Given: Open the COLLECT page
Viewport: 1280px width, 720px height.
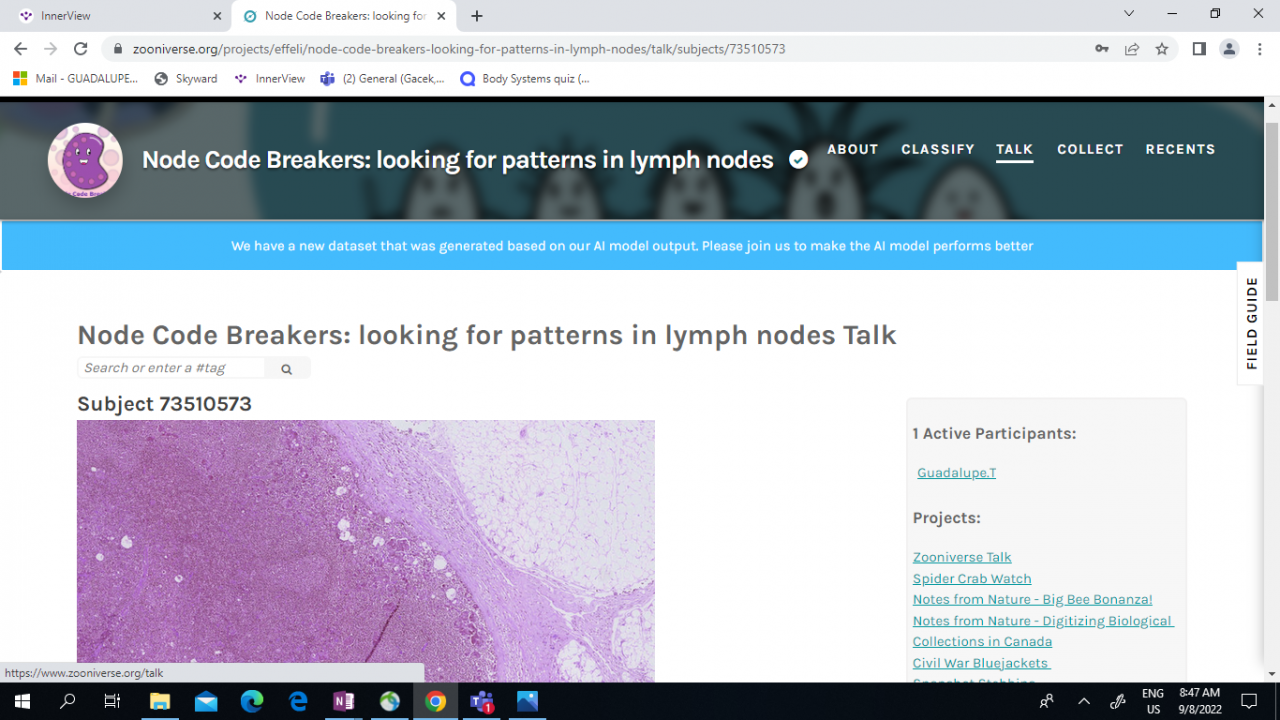Looking at the screenshot, I should tap(1090, 149).
